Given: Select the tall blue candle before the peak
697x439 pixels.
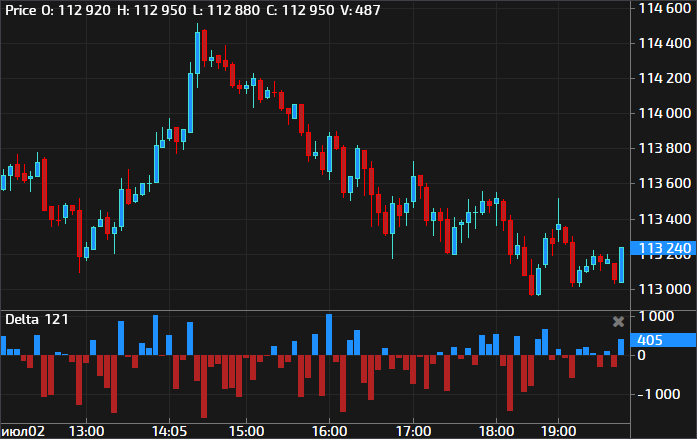Looking at the screenshot, I should pos(189,100).
